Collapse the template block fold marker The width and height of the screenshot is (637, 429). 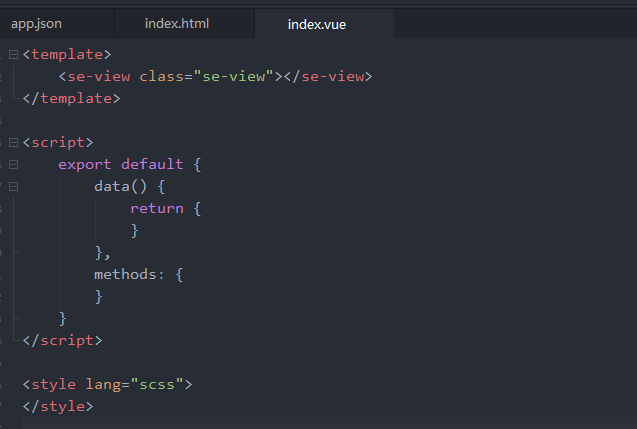pyautogui.click(x=13, y=54)
